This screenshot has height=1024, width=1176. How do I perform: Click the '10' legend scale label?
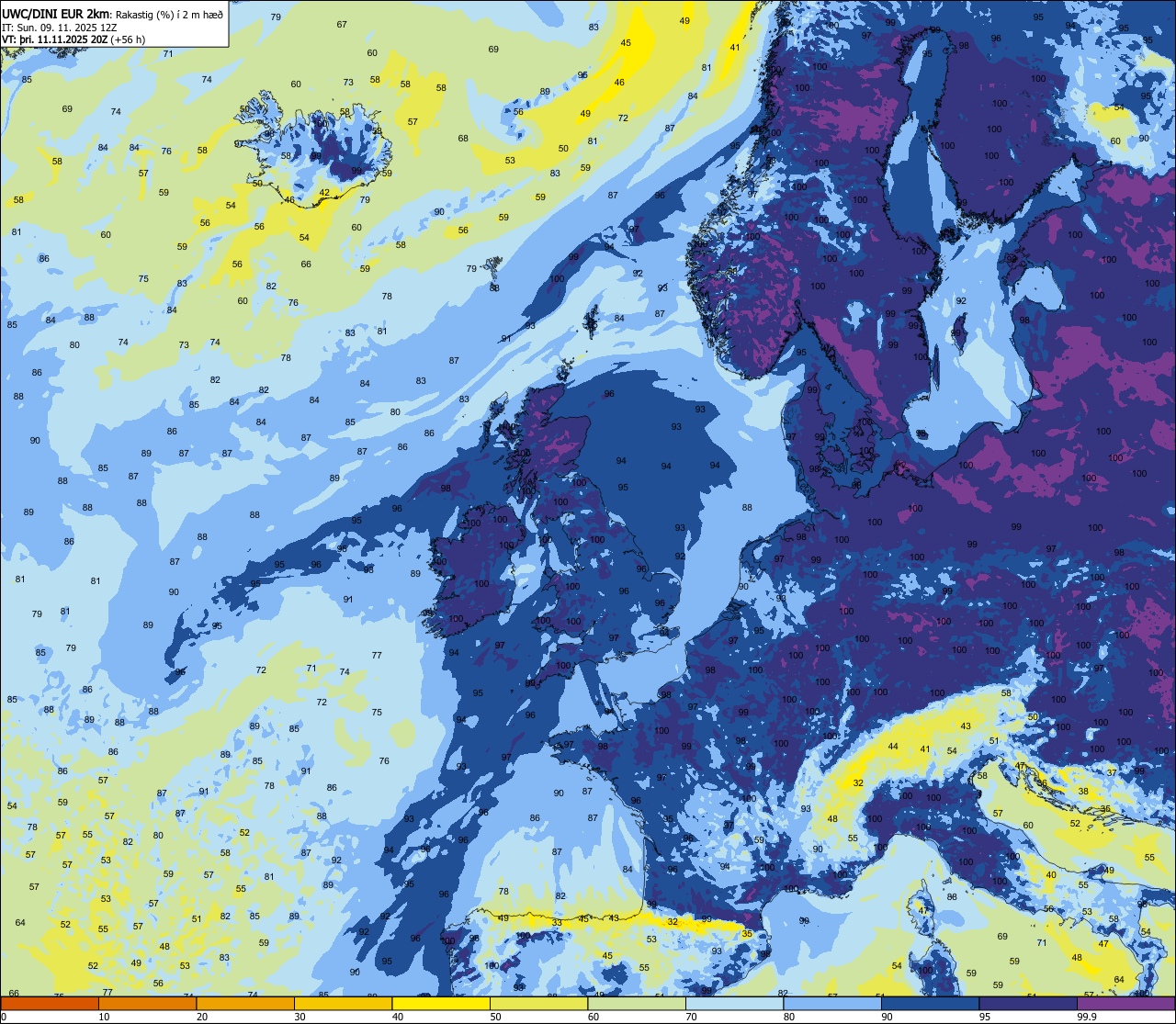pos(104,1017)
